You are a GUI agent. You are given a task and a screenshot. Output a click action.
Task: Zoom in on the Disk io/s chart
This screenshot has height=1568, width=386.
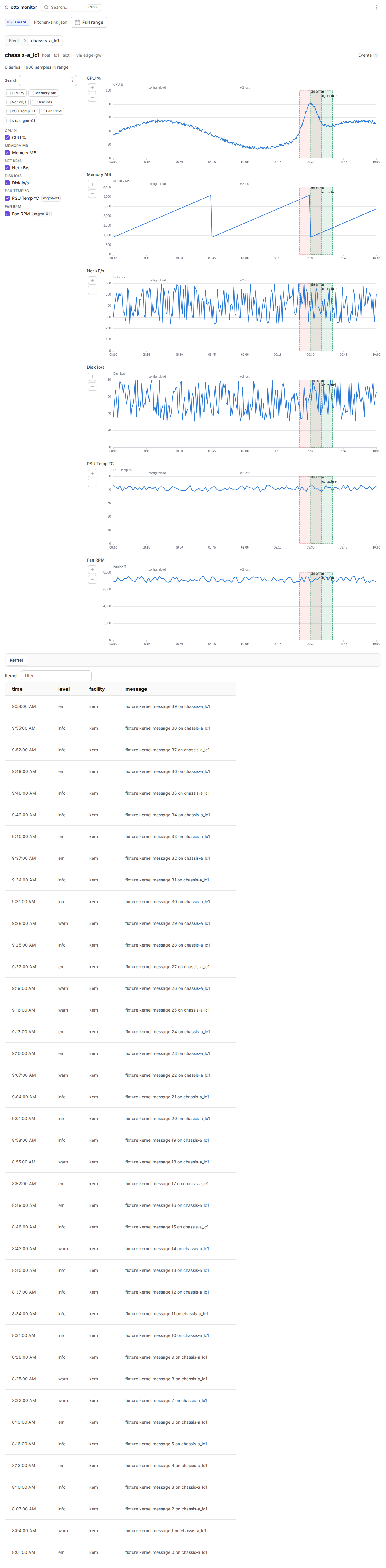click(x=92, y=377)
